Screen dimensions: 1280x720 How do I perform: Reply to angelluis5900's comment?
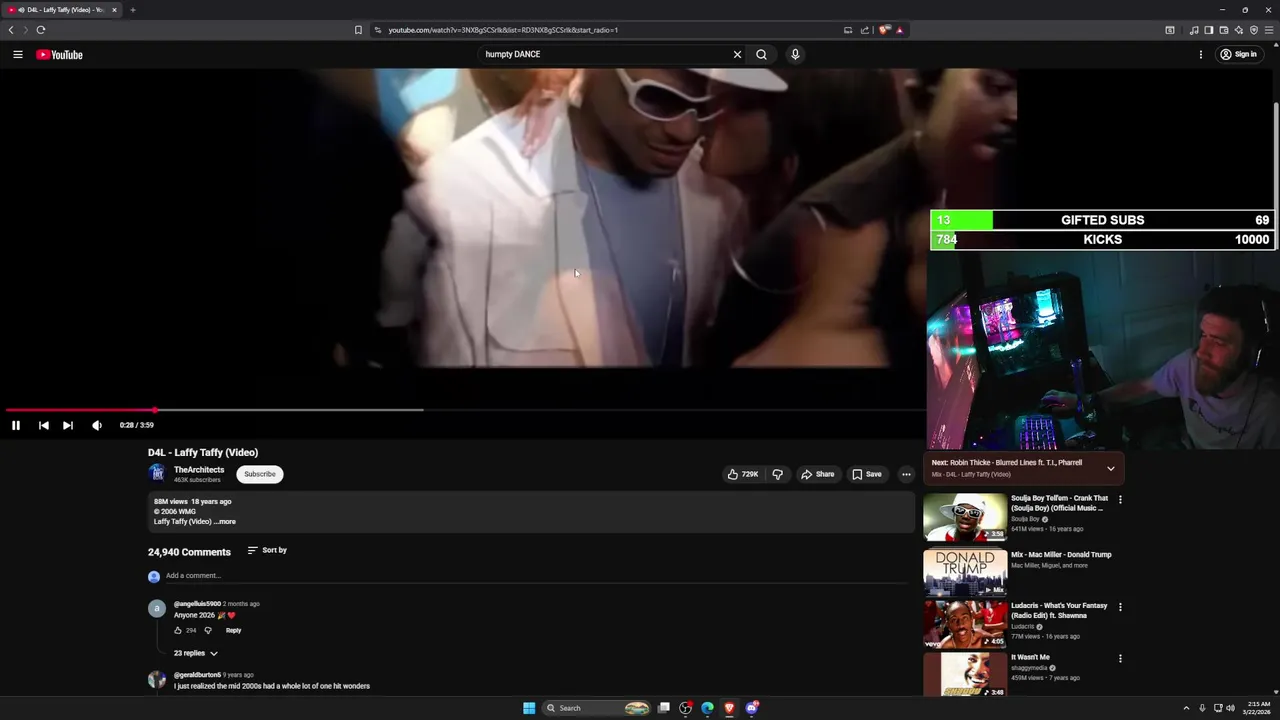pos(233,630)
